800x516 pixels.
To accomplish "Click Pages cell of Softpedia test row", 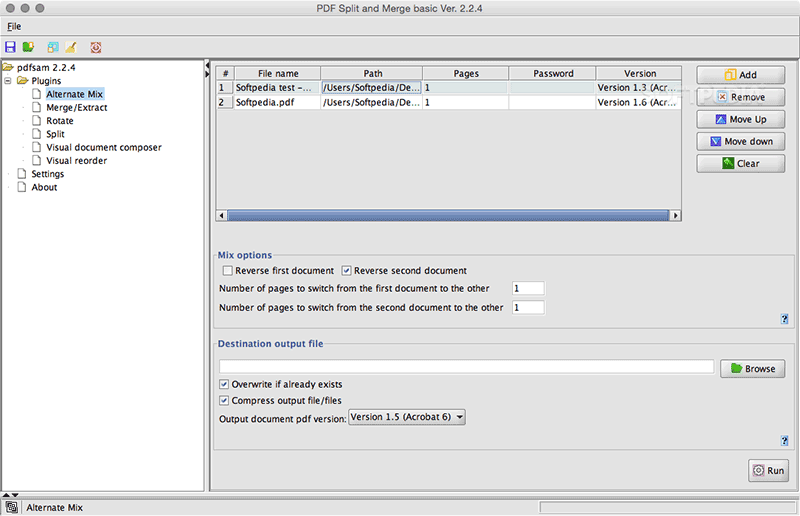I will click(x=466, y=88).
